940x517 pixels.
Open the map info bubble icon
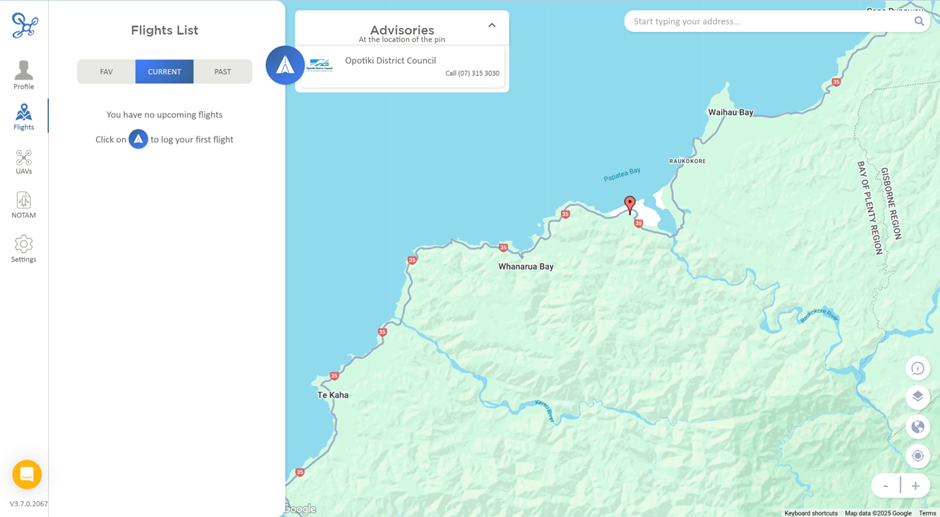917,368
